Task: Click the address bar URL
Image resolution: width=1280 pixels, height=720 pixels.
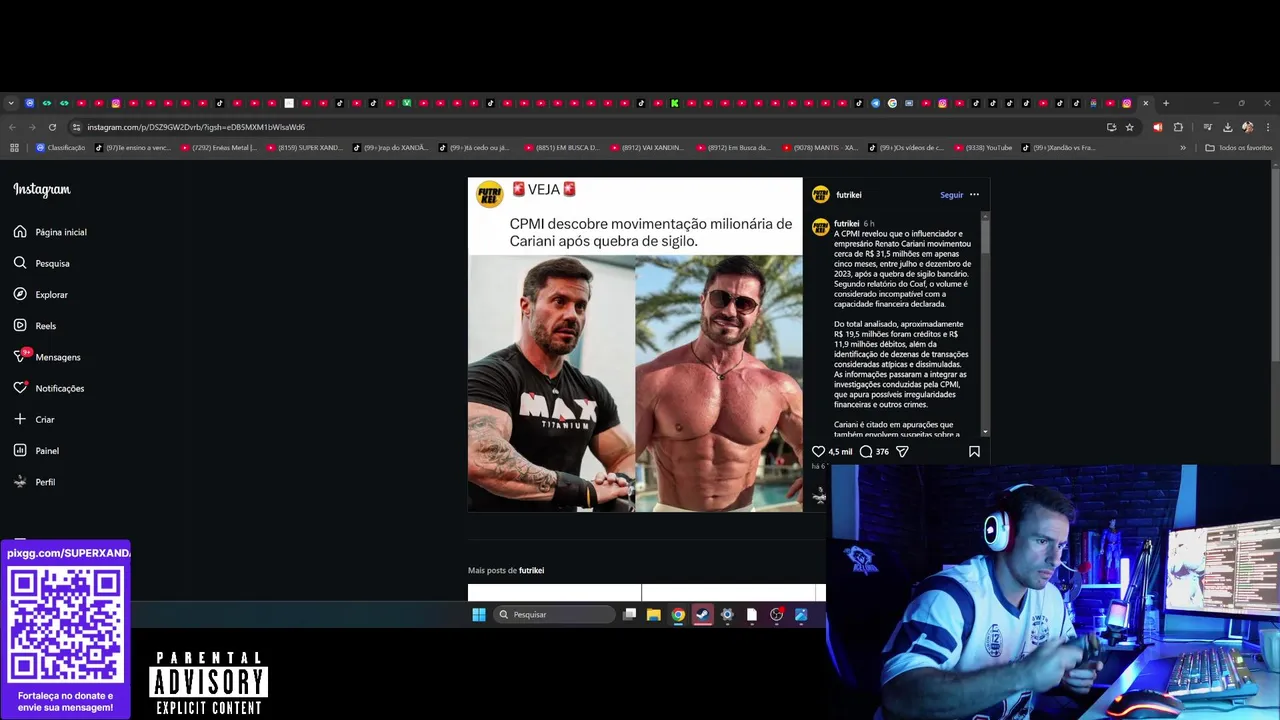Action: pyautogui.click(x=196, y=127)
